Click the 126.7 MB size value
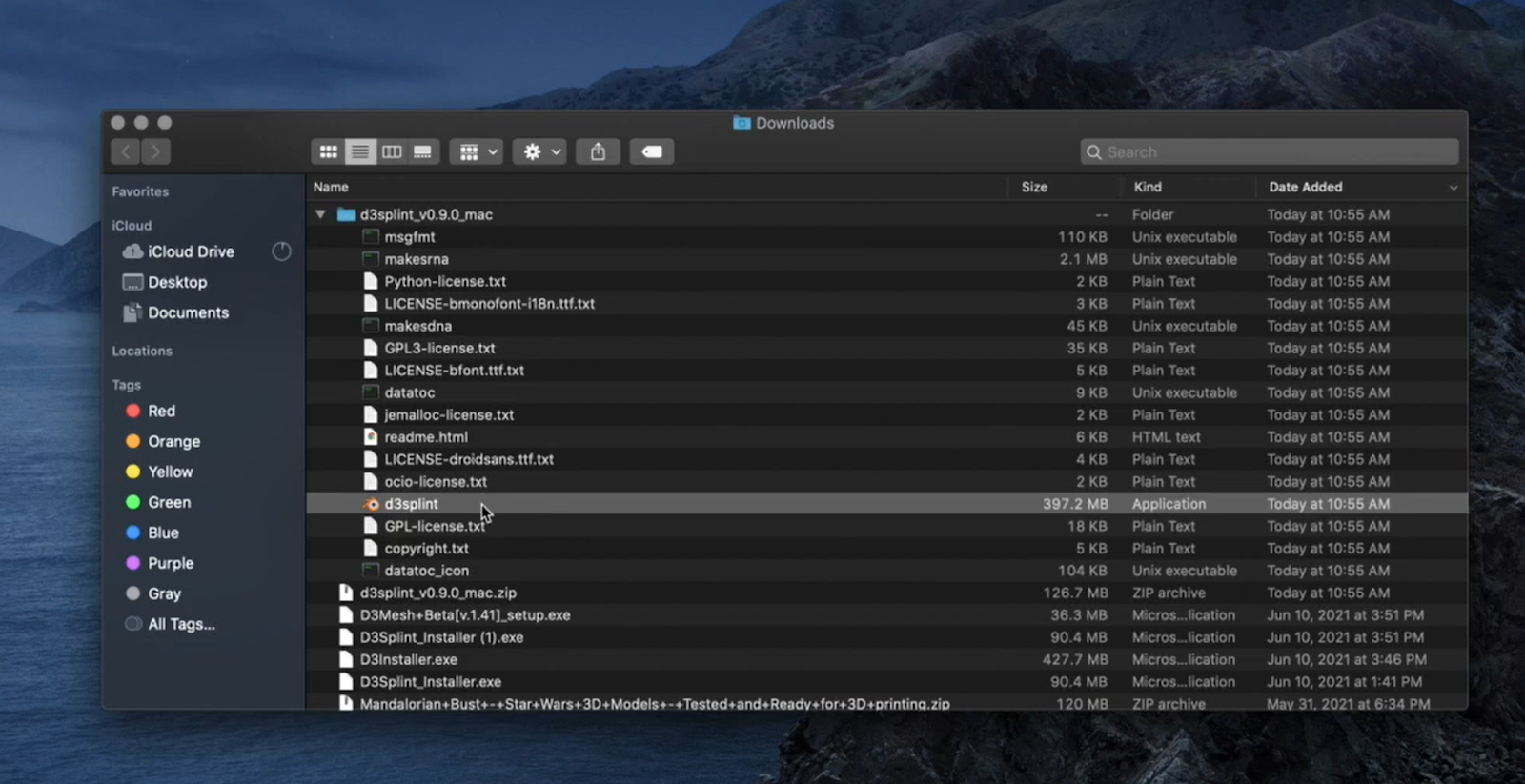 [1075, 593]
